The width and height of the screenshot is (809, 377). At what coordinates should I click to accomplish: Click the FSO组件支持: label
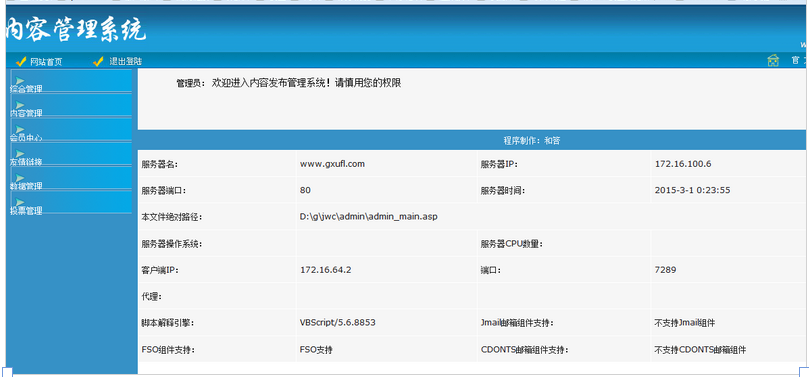click(168, 350)
